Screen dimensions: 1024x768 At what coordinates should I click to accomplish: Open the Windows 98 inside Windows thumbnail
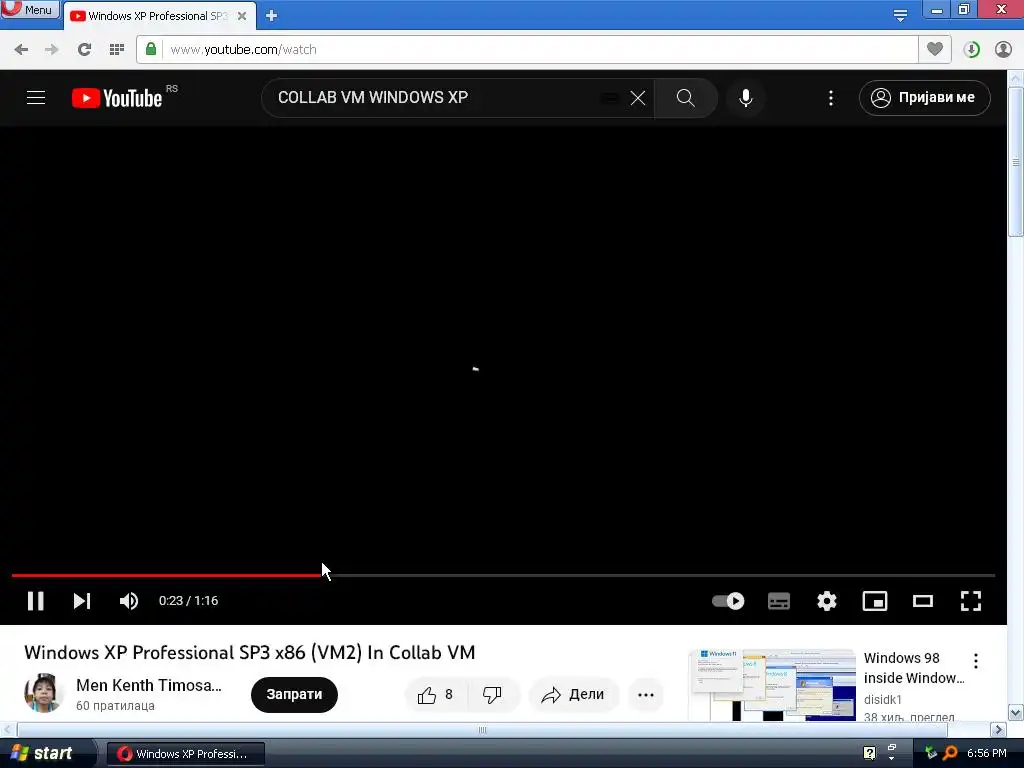[x=772, y=685]
